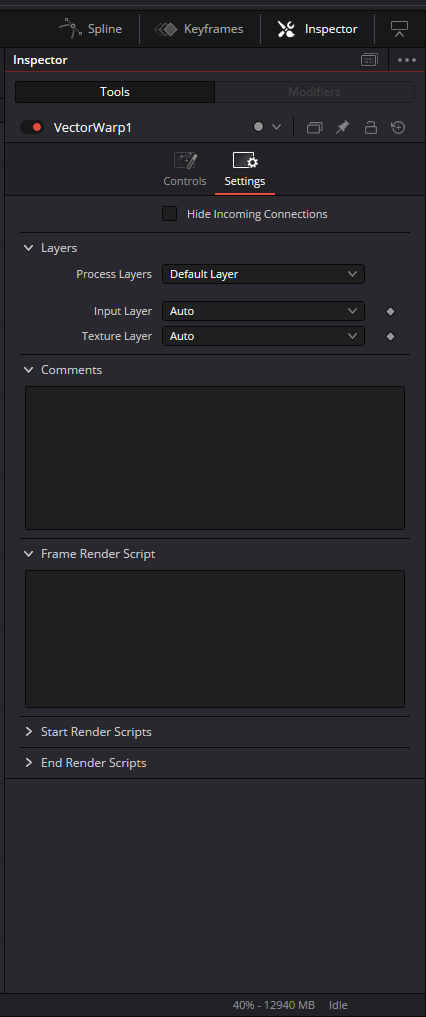
Task: Open the Inspector options three-dot menu
Action: coord(407,60)
